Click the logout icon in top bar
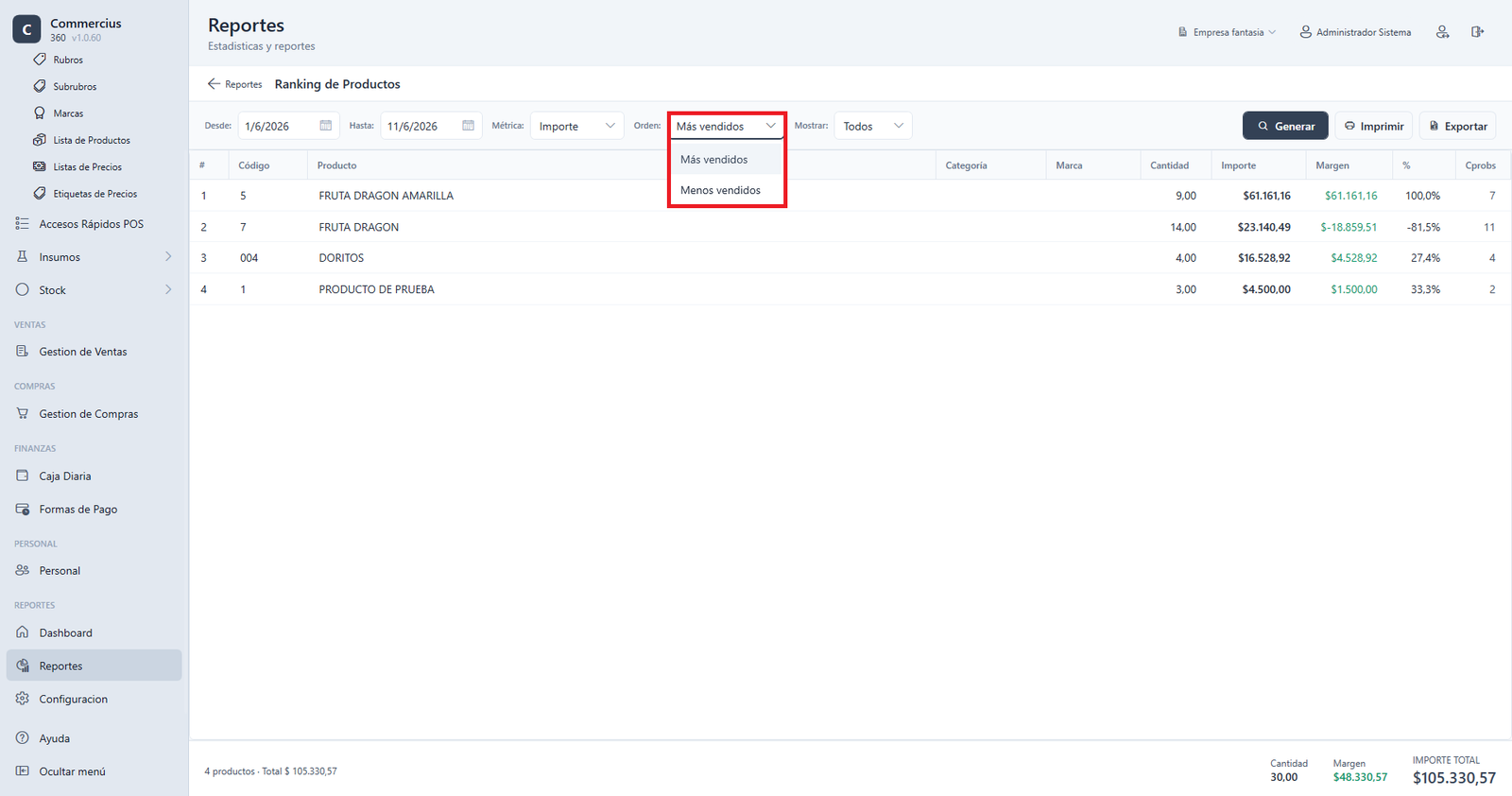This screenshot has height=796, width=1512. (1477, 32)
